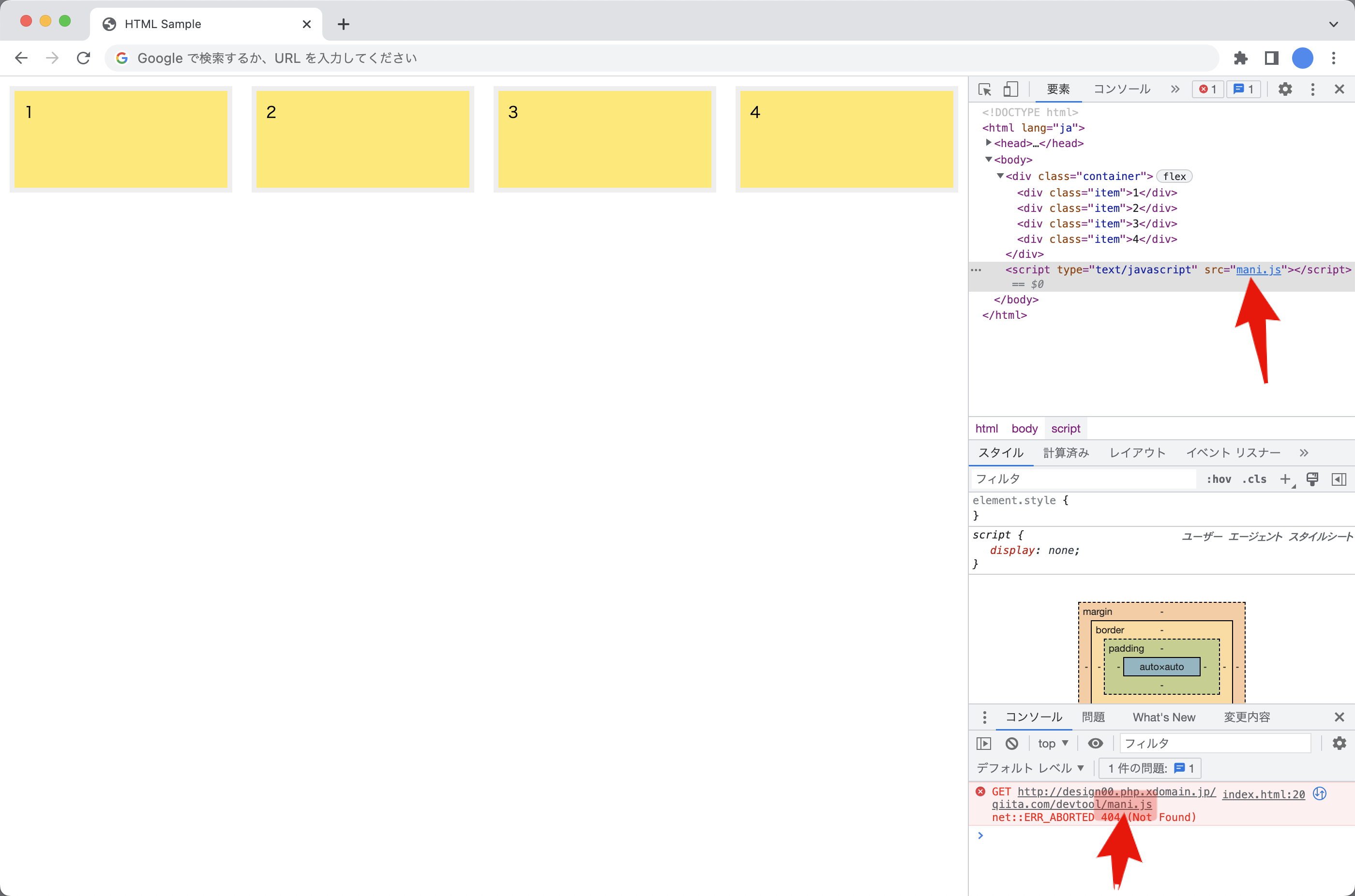
Task: Open console settings gear
Action: 1339,744
